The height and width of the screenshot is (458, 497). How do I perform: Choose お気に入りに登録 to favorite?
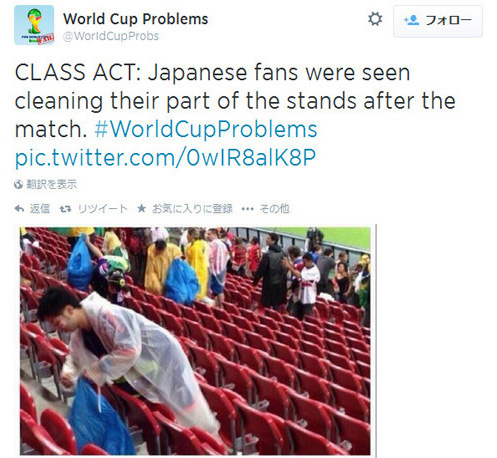(x=192, y=209)
